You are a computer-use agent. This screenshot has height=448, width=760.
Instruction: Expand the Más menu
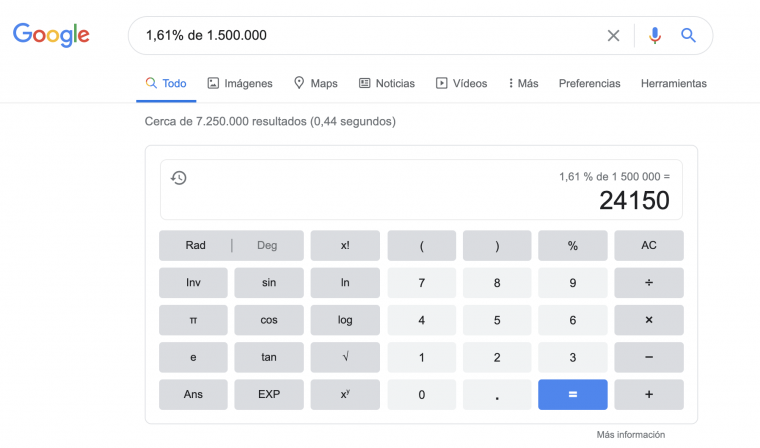coord(523,84)
